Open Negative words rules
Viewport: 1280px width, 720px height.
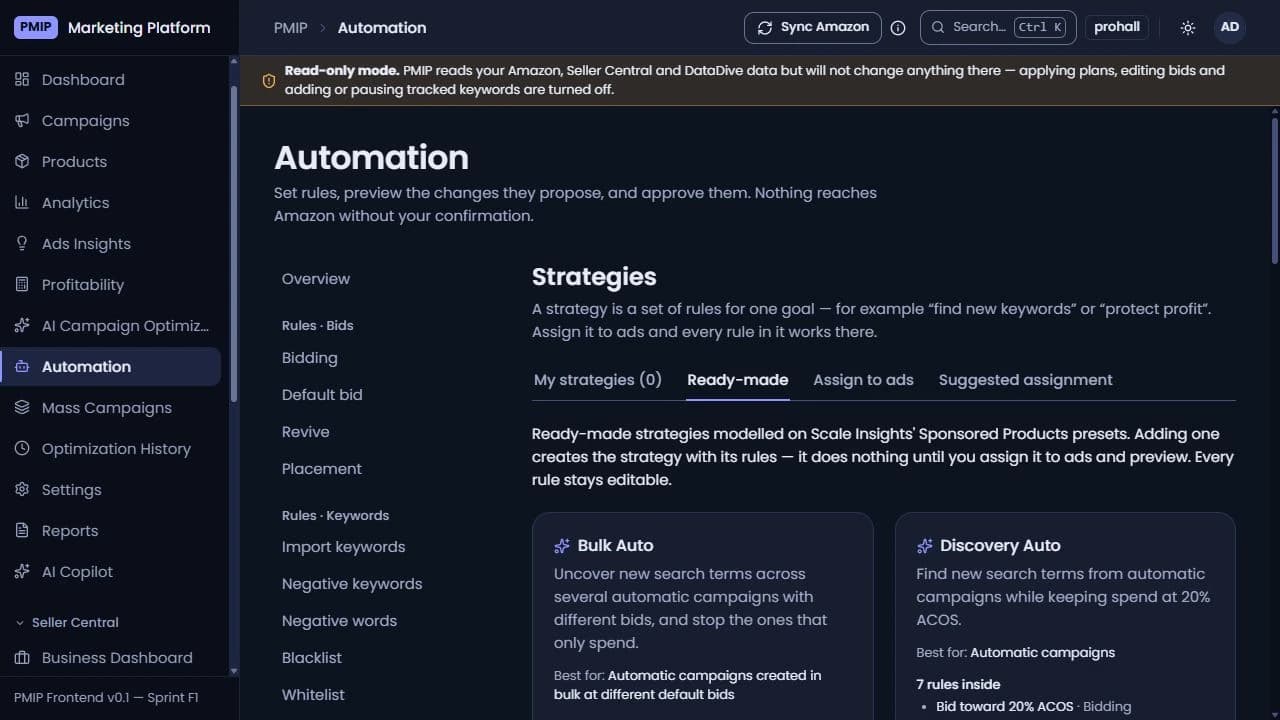coord(339,621)
